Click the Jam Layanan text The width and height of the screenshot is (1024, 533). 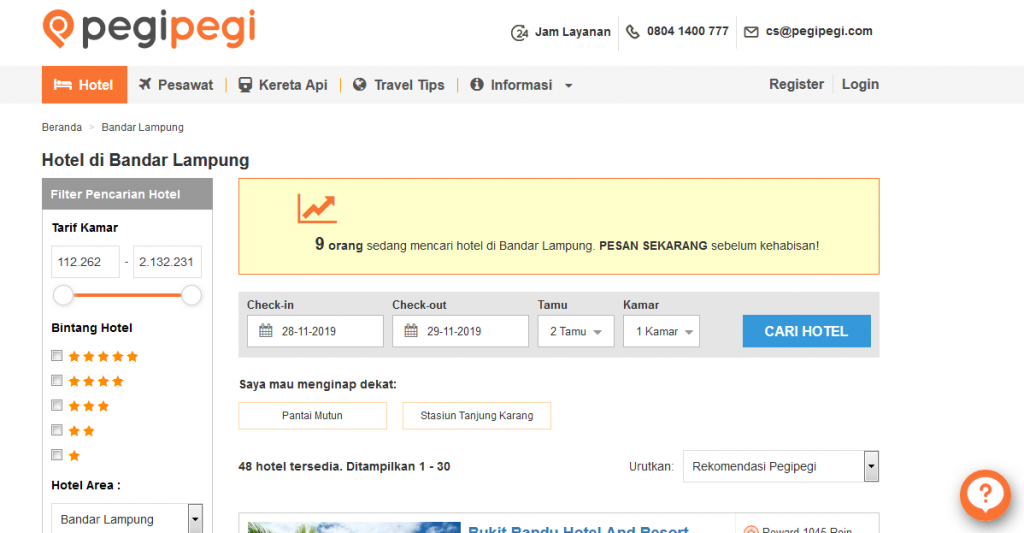tap(573, 32)
